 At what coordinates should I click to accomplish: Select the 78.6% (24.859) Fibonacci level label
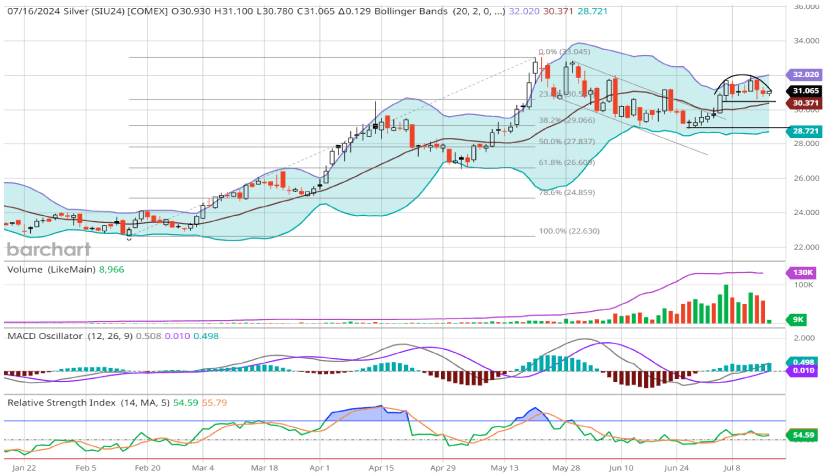point(567,192)
